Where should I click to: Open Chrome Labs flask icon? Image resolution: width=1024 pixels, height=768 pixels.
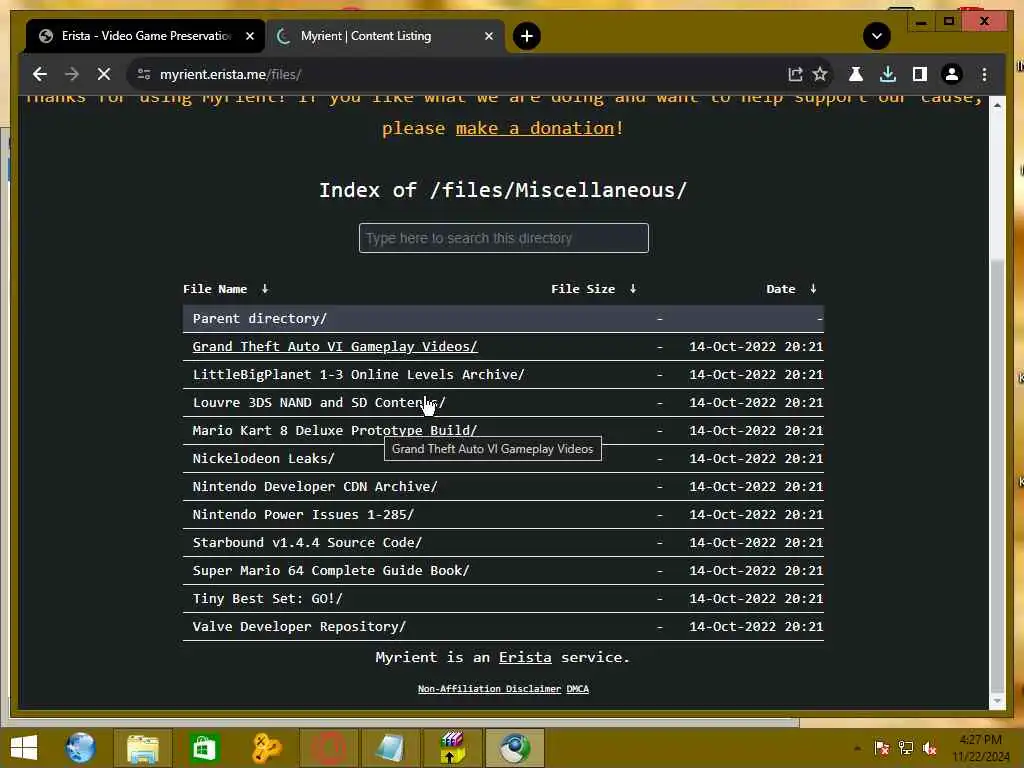click(x=856, y=74)
